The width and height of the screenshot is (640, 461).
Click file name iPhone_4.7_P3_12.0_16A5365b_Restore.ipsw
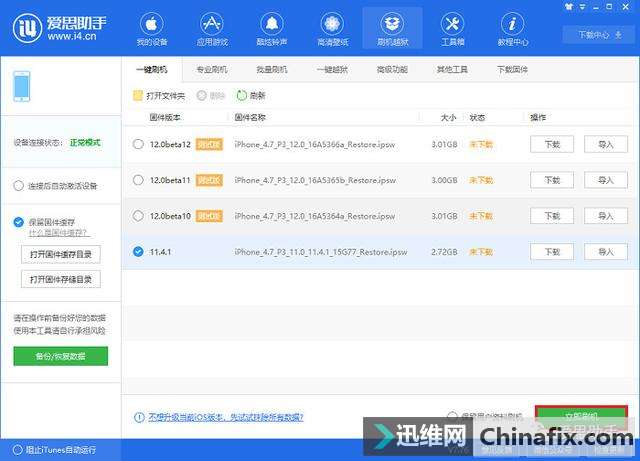[315, 180]
